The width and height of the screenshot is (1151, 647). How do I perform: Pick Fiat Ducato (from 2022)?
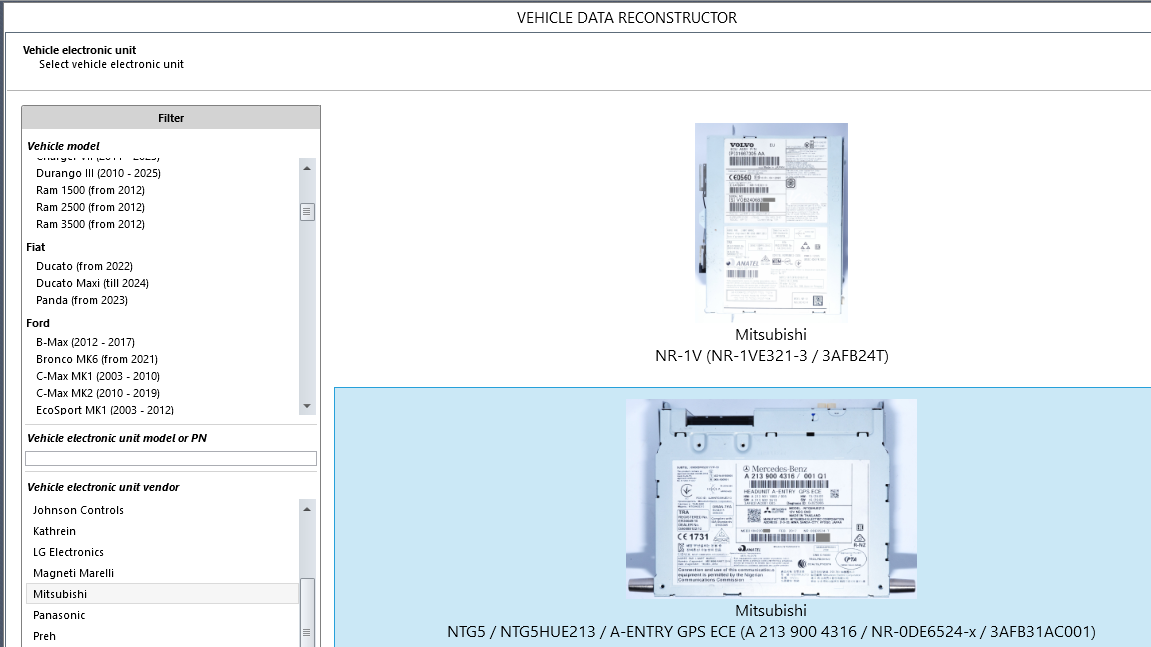pyautogui.click(x=84, y=266)
